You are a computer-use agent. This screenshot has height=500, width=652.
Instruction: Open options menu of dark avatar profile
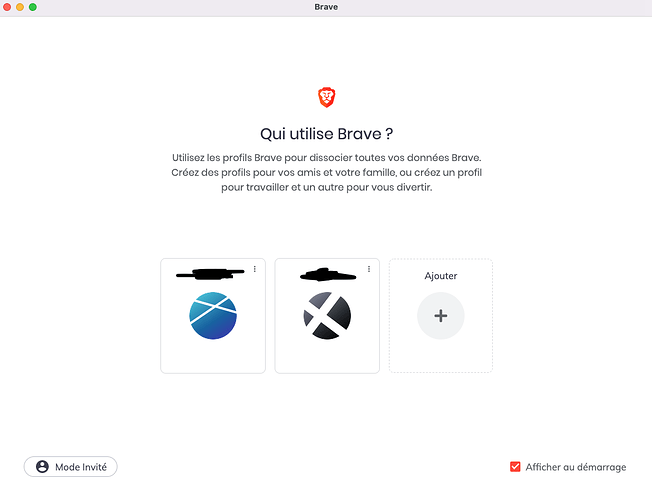(x=369, y=269)
